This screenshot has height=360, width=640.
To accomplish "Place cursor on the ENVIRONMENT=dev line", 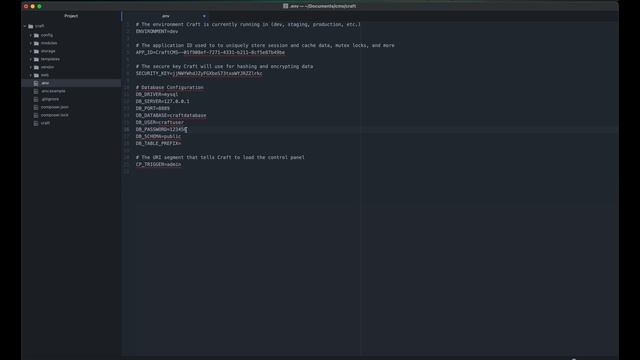I will coord(157,31).
